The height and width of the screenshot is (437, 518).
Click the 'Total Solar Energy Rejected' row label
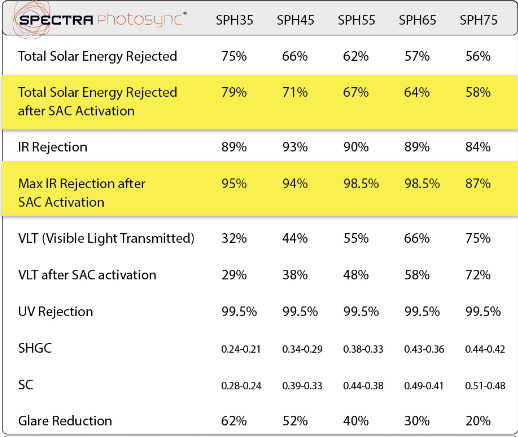coord(97,56)
